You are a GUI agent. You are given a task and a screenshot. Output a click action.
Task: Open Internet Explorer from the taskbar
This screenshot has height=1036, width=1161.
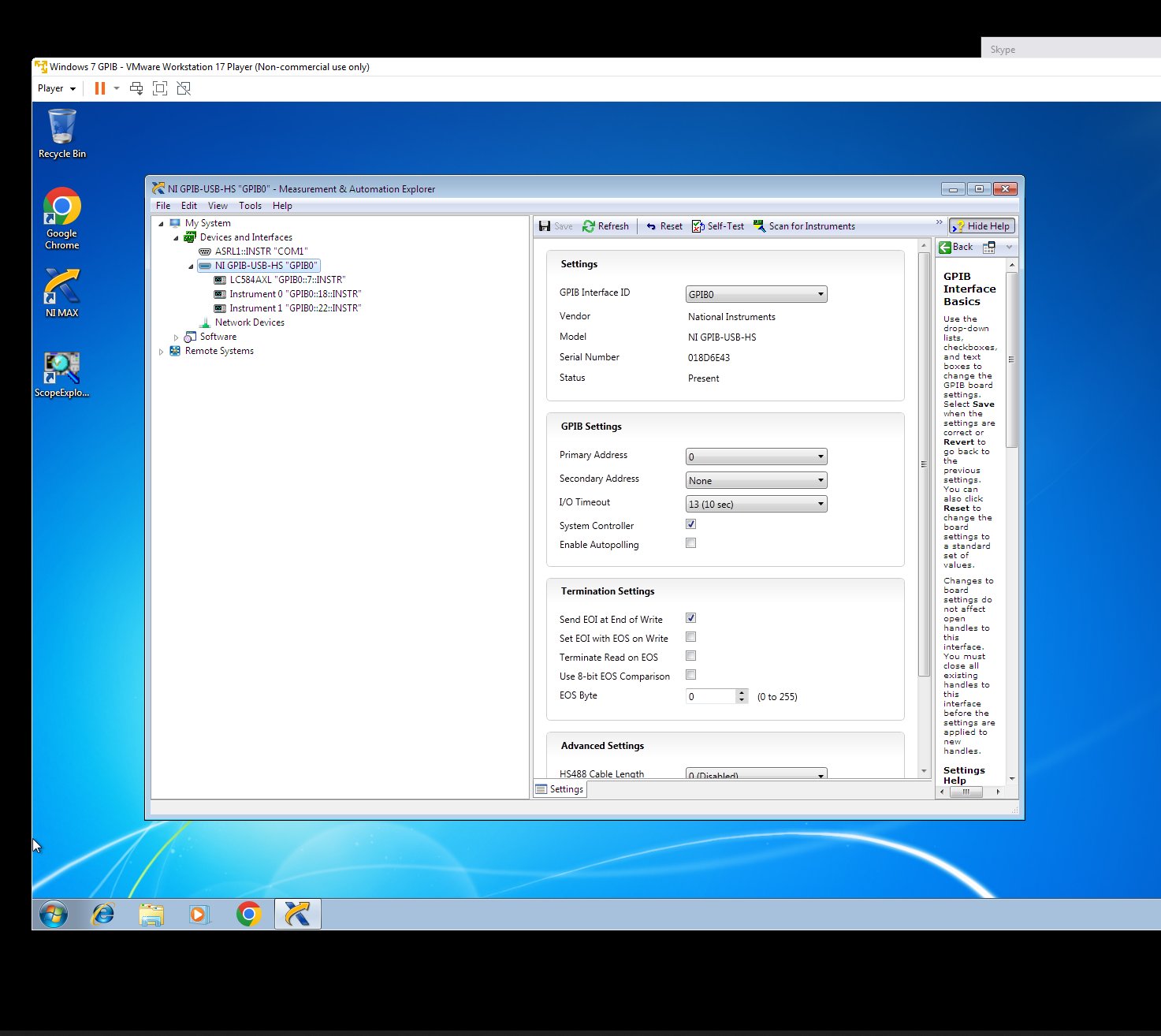click(x=102, y=915)
